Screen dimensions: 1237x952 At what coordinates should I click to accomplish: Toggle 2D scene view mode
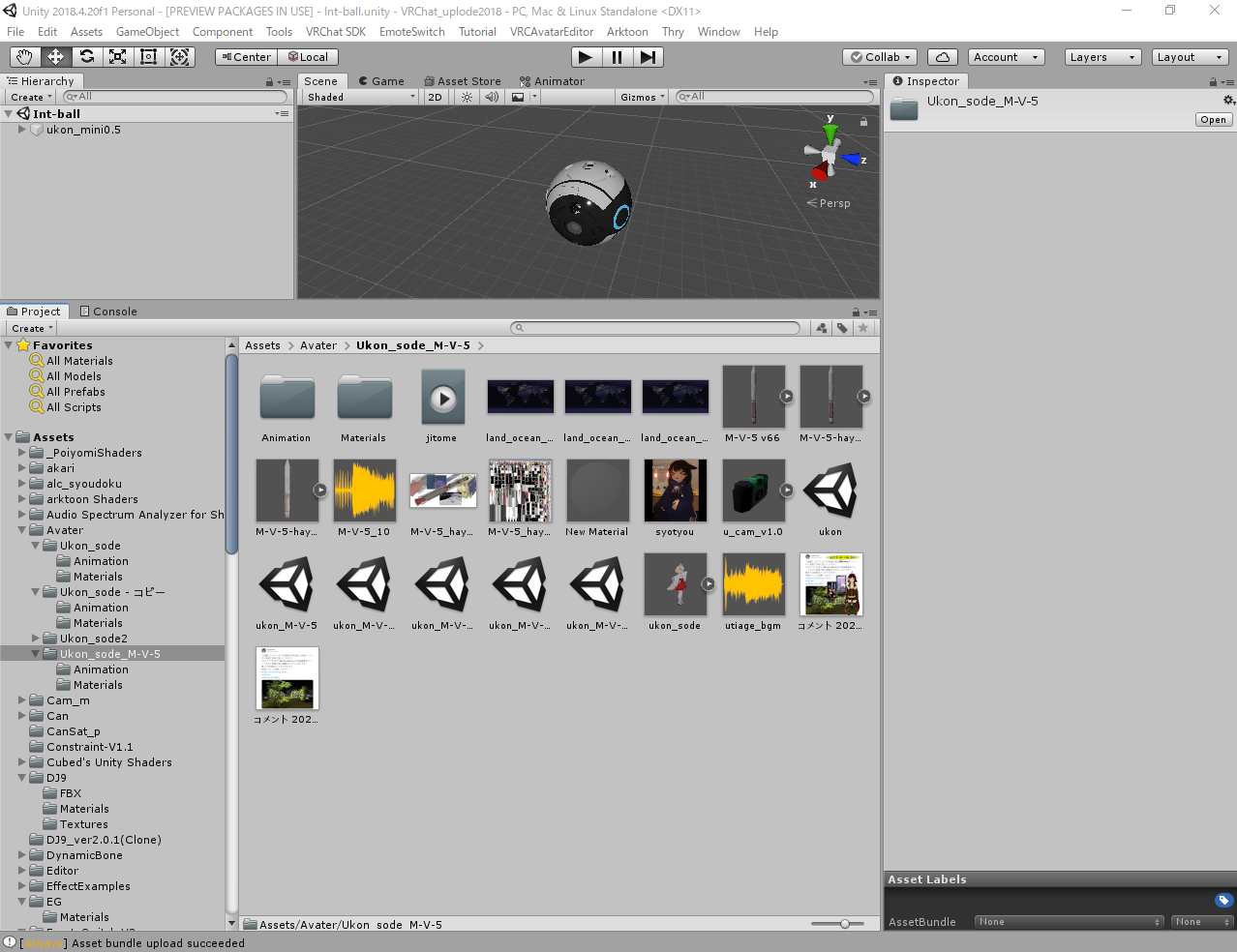click(x=435, y=97)
